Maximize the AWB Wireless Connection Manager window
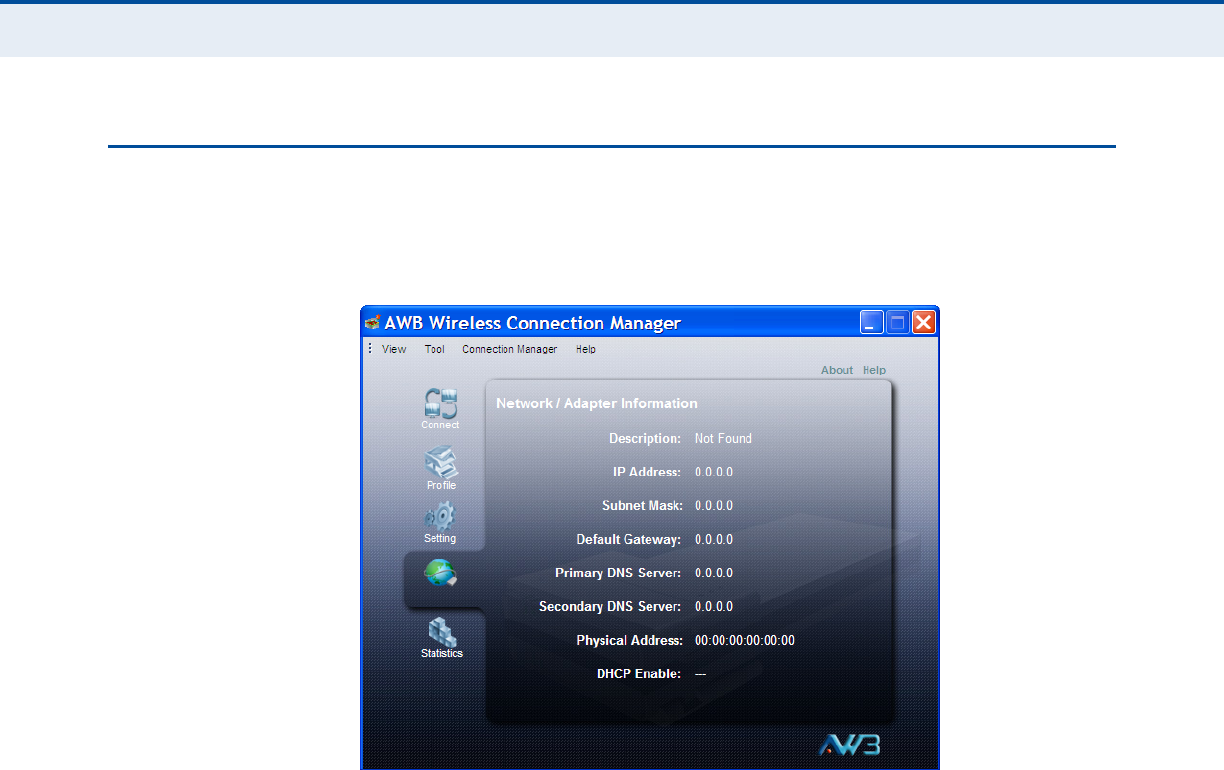 tap(898, 322)
